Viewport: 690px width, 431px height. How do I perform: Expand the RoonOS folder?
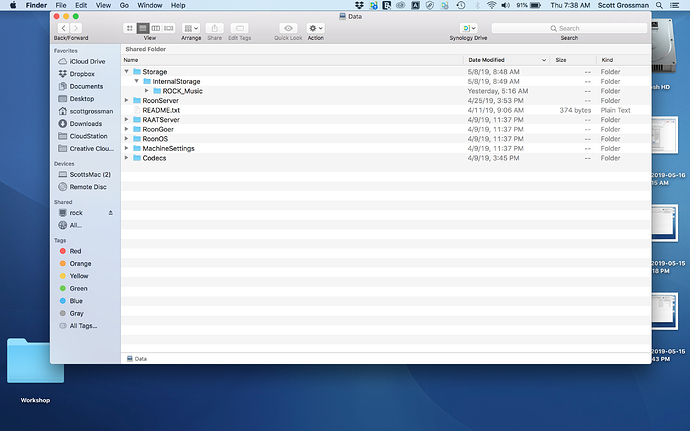(x=126, y=139)
